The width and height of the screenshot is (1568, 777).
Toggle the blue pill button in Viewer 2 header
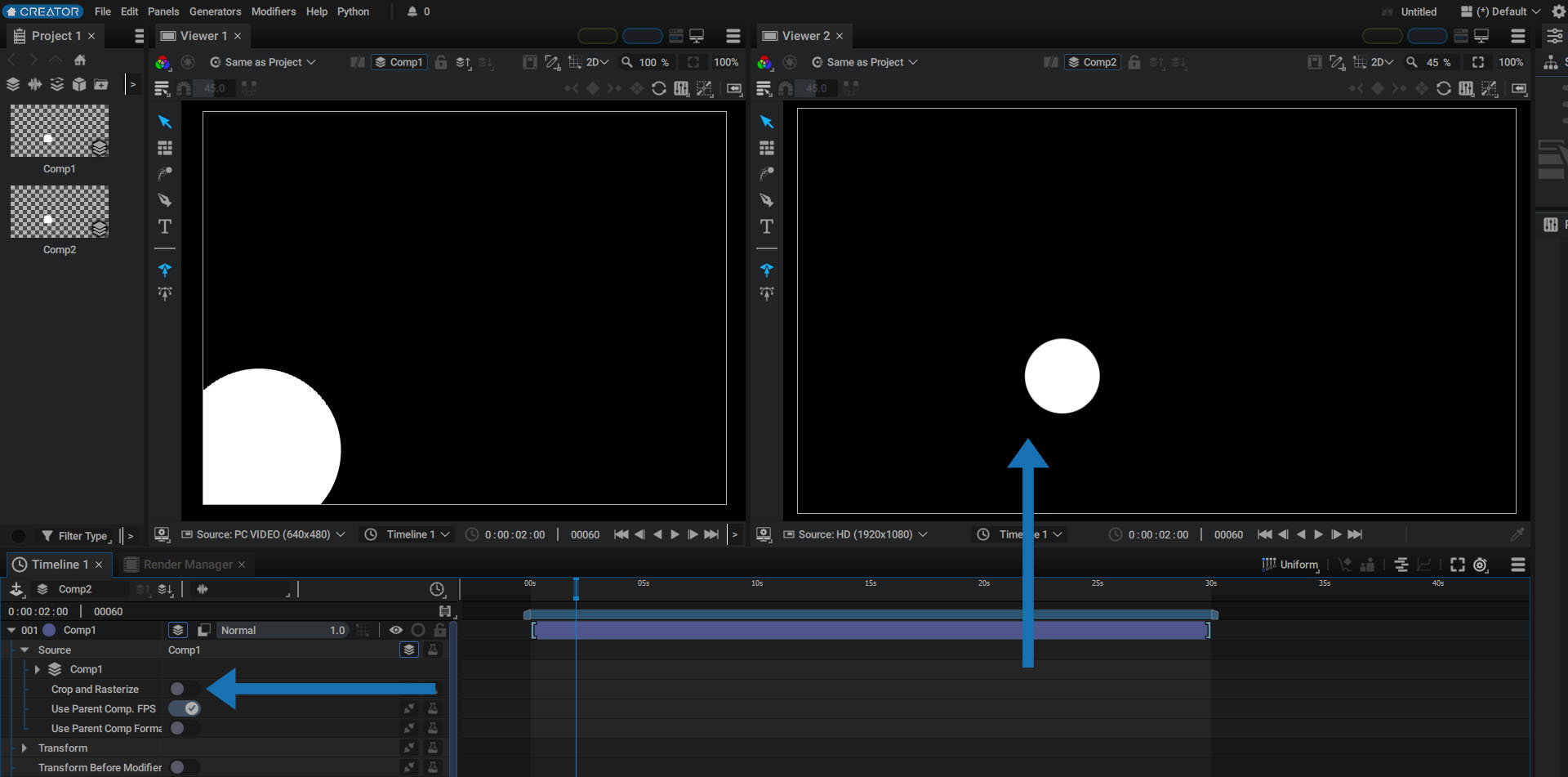[x=1428, y=36]
